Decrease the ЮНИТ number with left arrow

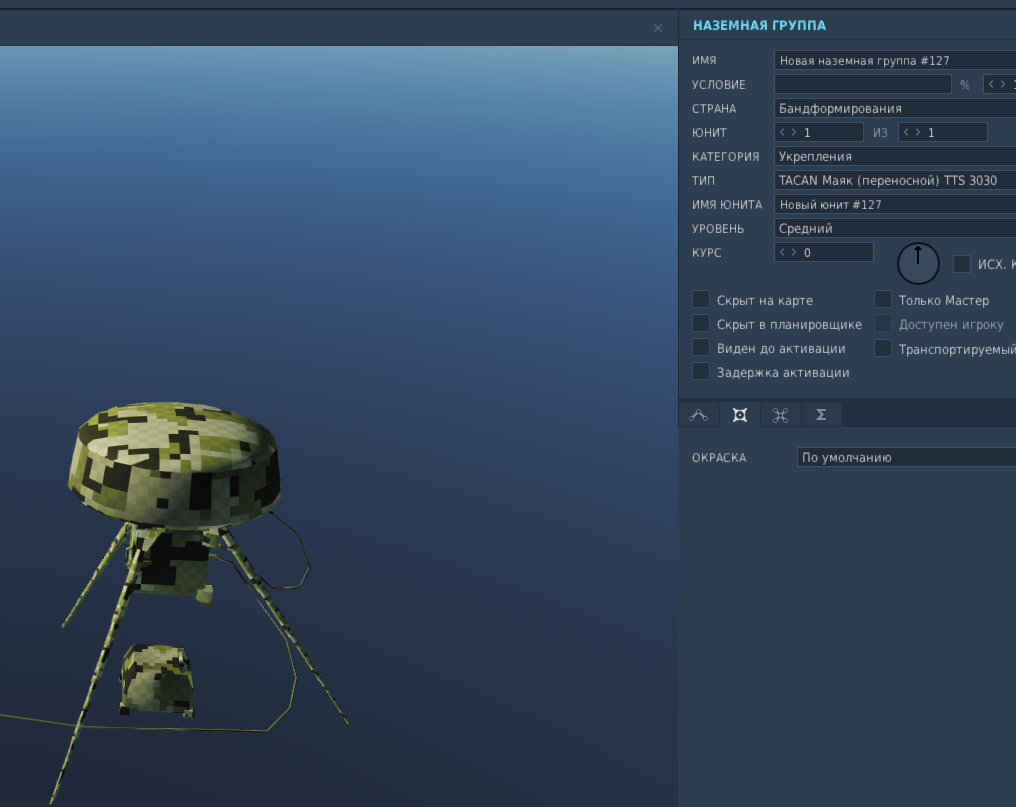click(782, 132)
